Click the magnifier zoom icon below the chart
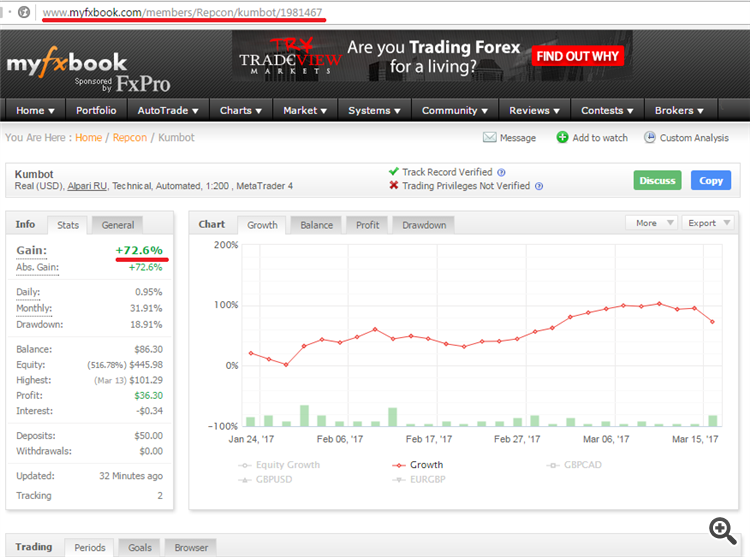 pyautogui.click(x=722, y=530)
